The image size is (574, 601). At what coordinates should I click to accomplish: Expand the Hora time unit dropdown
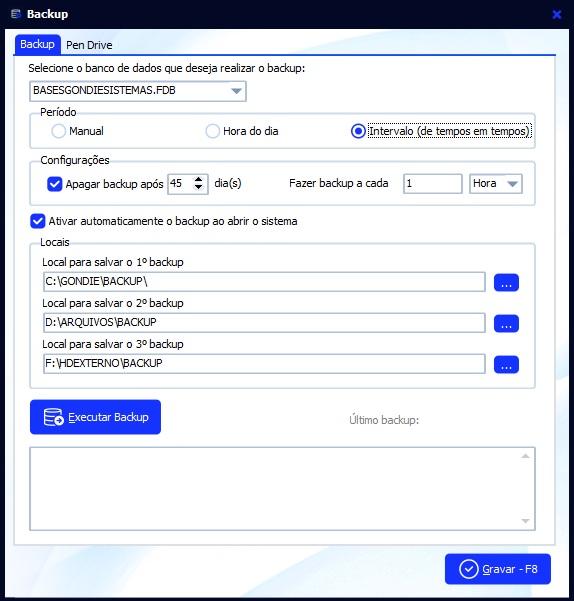coord(512,184)
